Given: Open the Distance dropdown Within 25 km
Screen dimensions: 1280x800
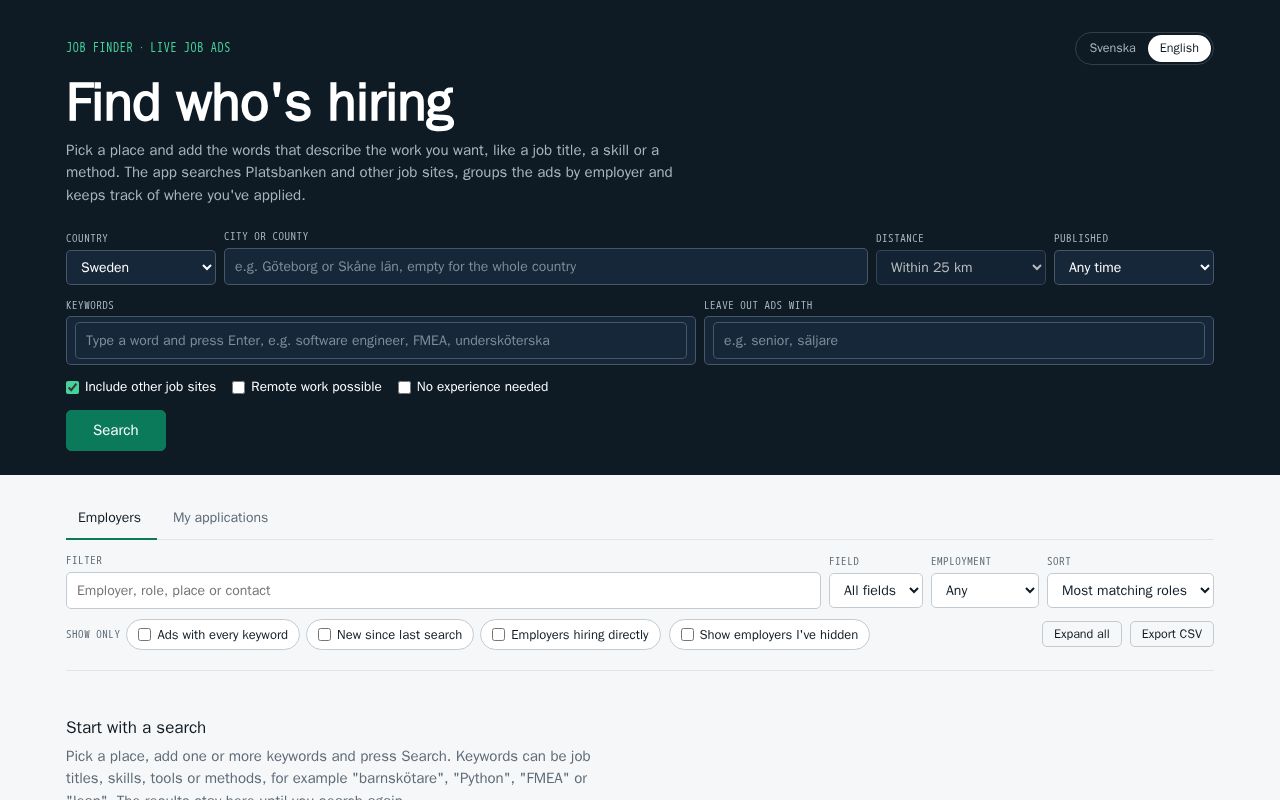Looking at the screenshot, I should point(961,267).
